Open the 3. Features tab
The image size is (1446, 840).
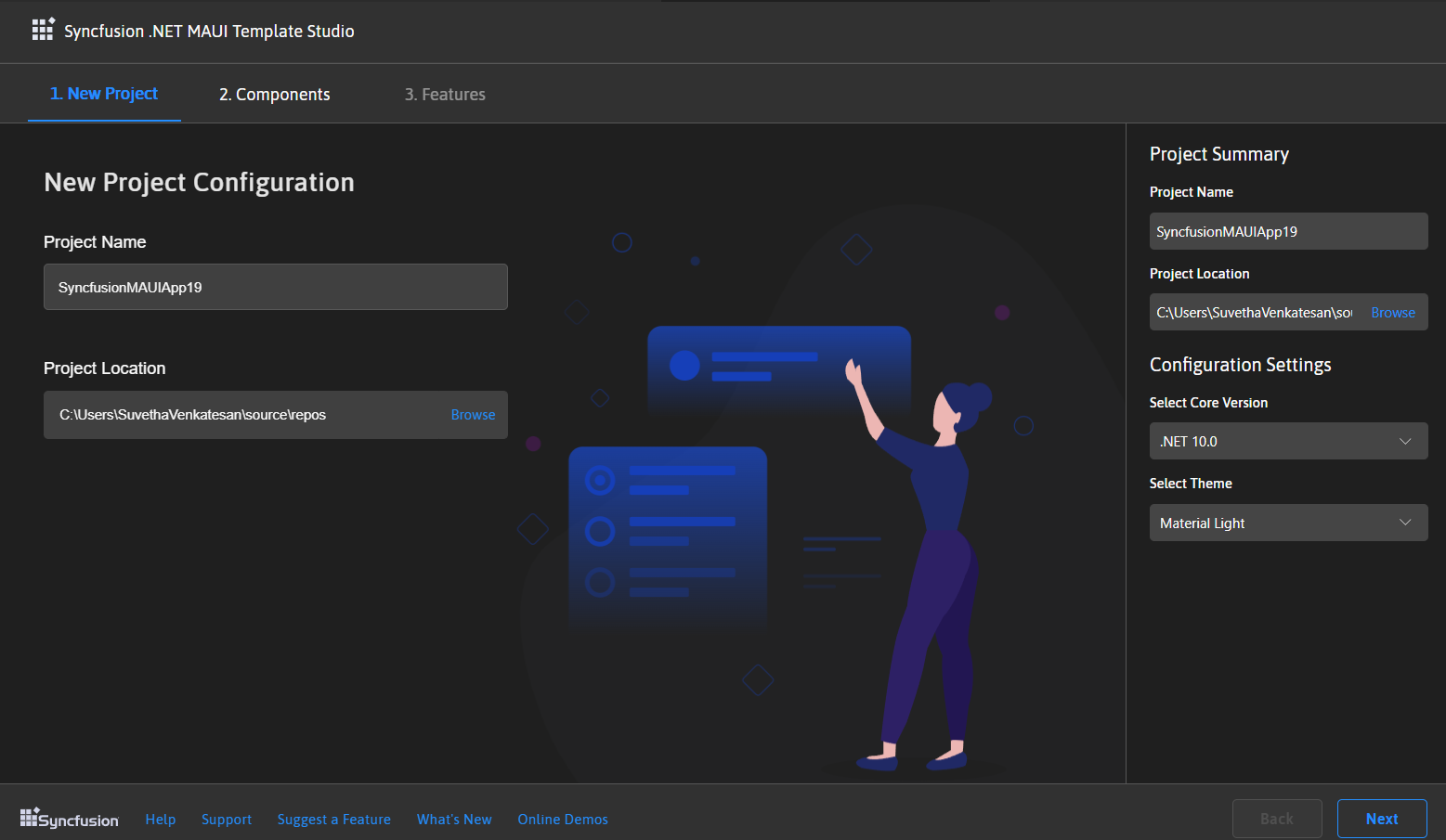(x=445, y=95)
